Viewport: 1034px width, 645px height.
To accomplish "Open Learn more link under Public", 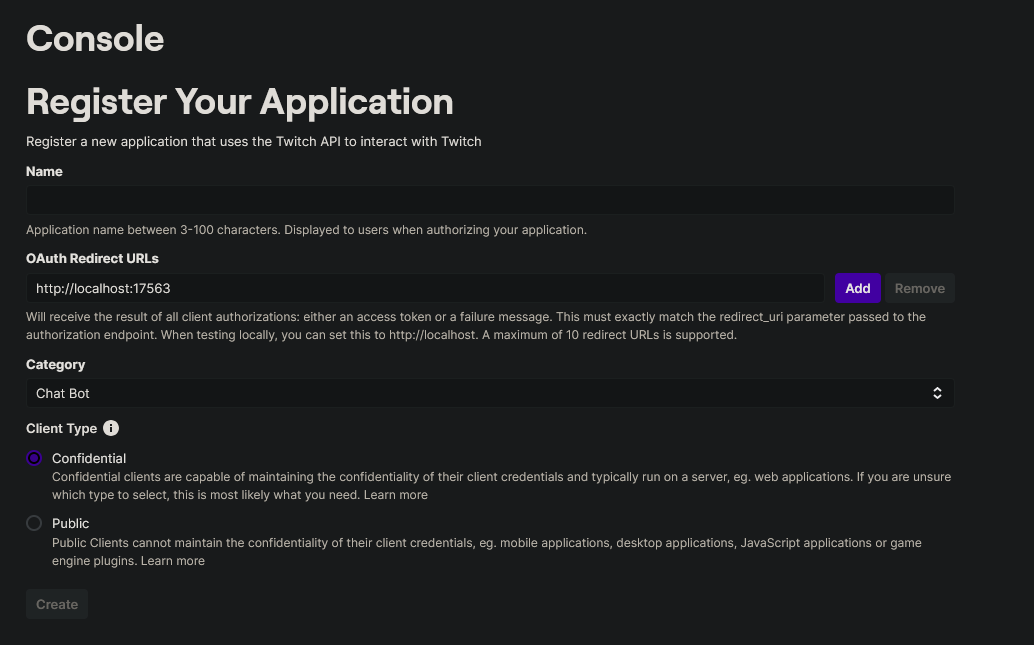I will coord(173,561).
